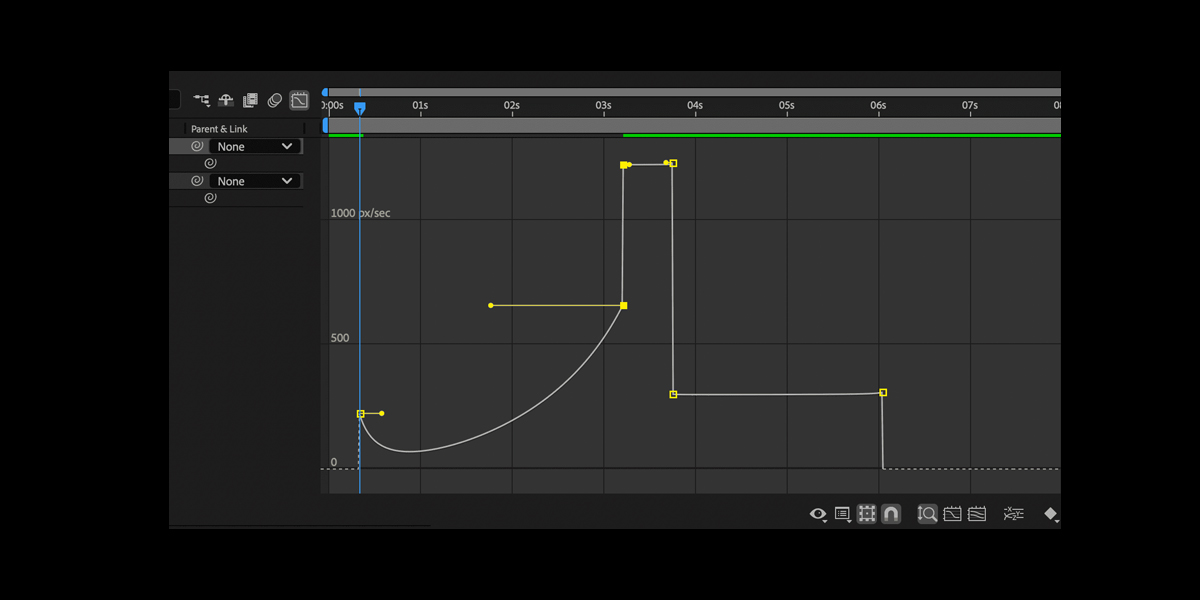The width and height of the screenshot is (1200, 600).
Task: Click the Parent & Link column header
Action: point(222,128)
